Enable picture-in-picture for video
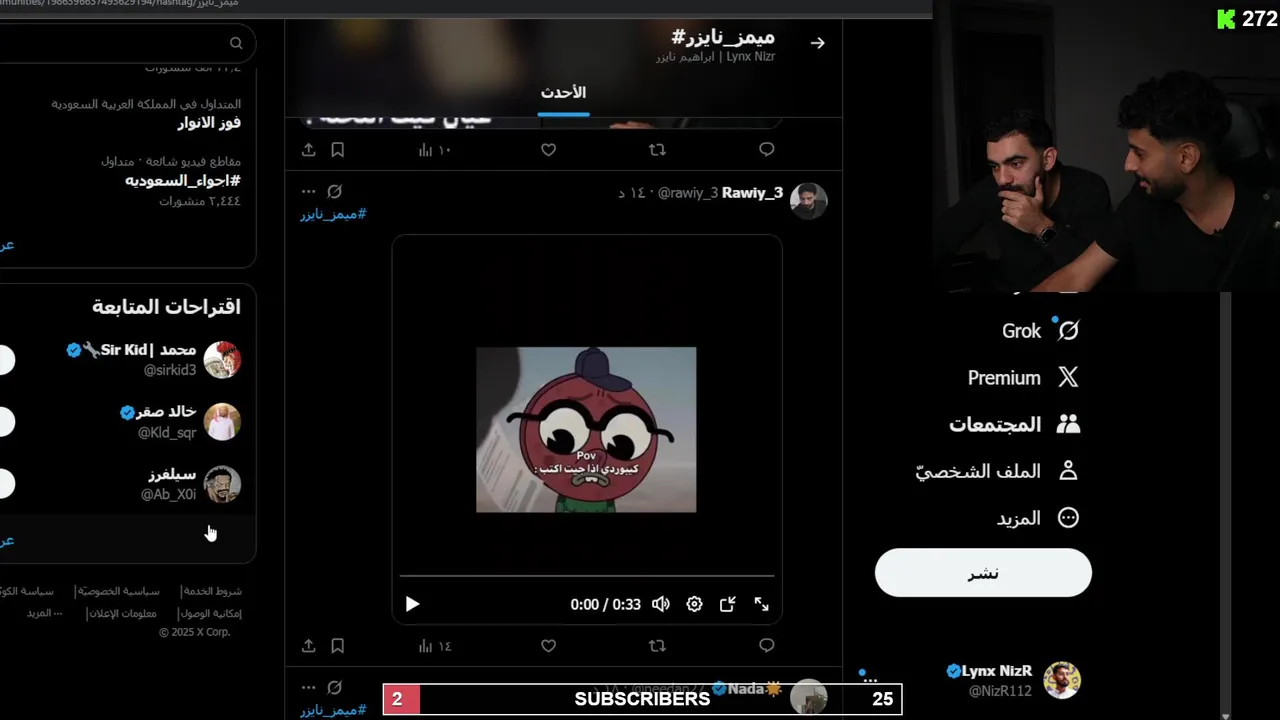The width and height of the screenshot is (1280, 720). (728, 604)
